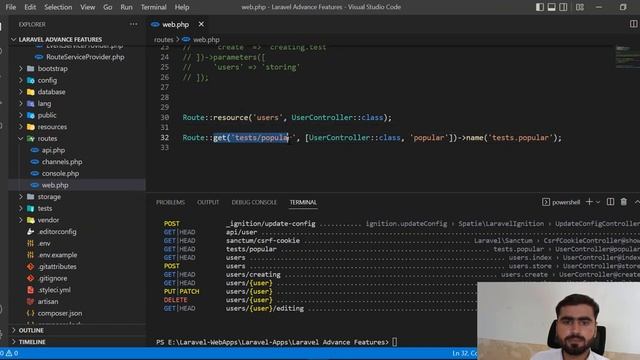Screen dimensions: 640x360
Task: Open api.php in routes
Action: click(53, 150)
